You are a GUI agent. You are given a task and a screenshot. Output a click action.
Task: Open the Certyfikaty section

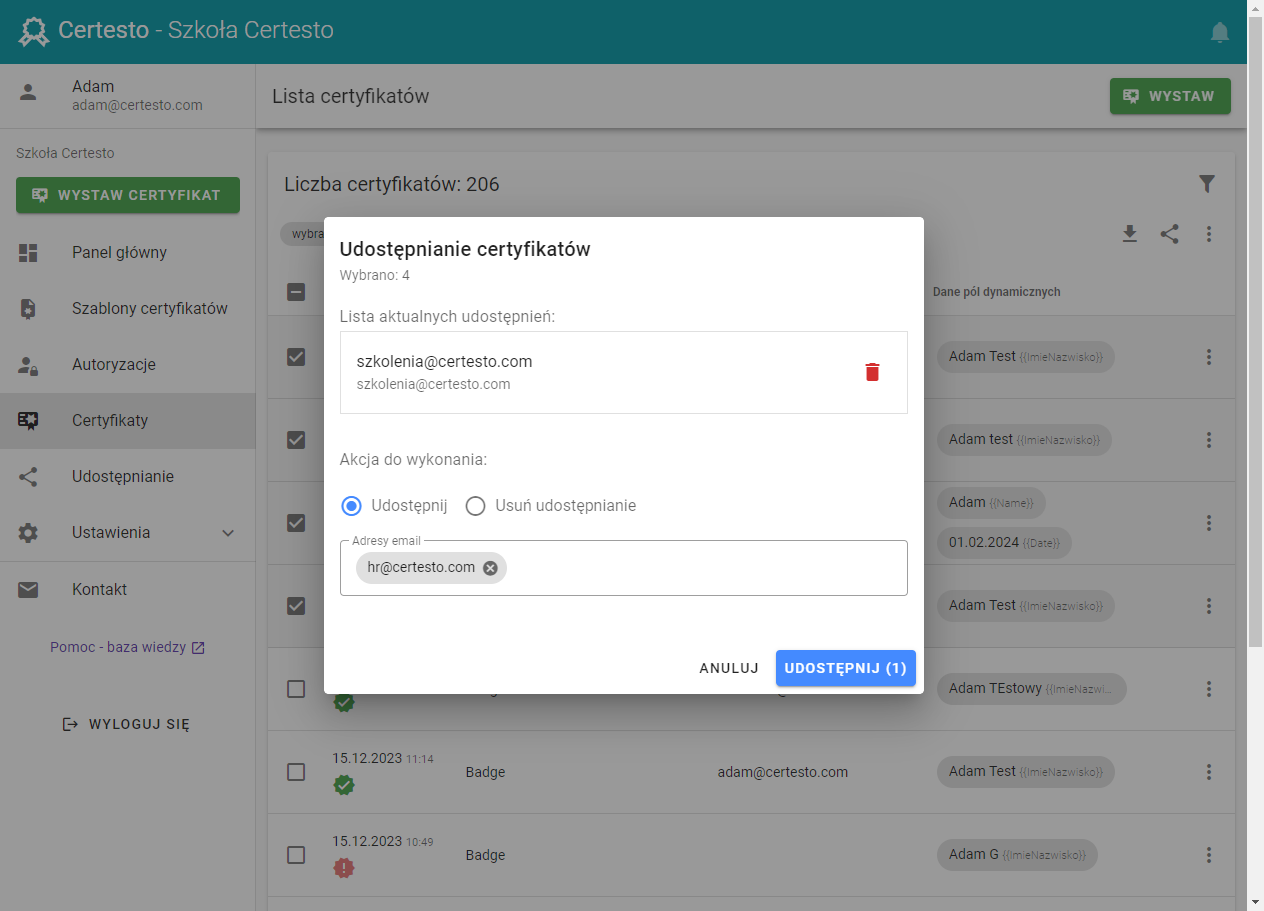pos(128,421)
